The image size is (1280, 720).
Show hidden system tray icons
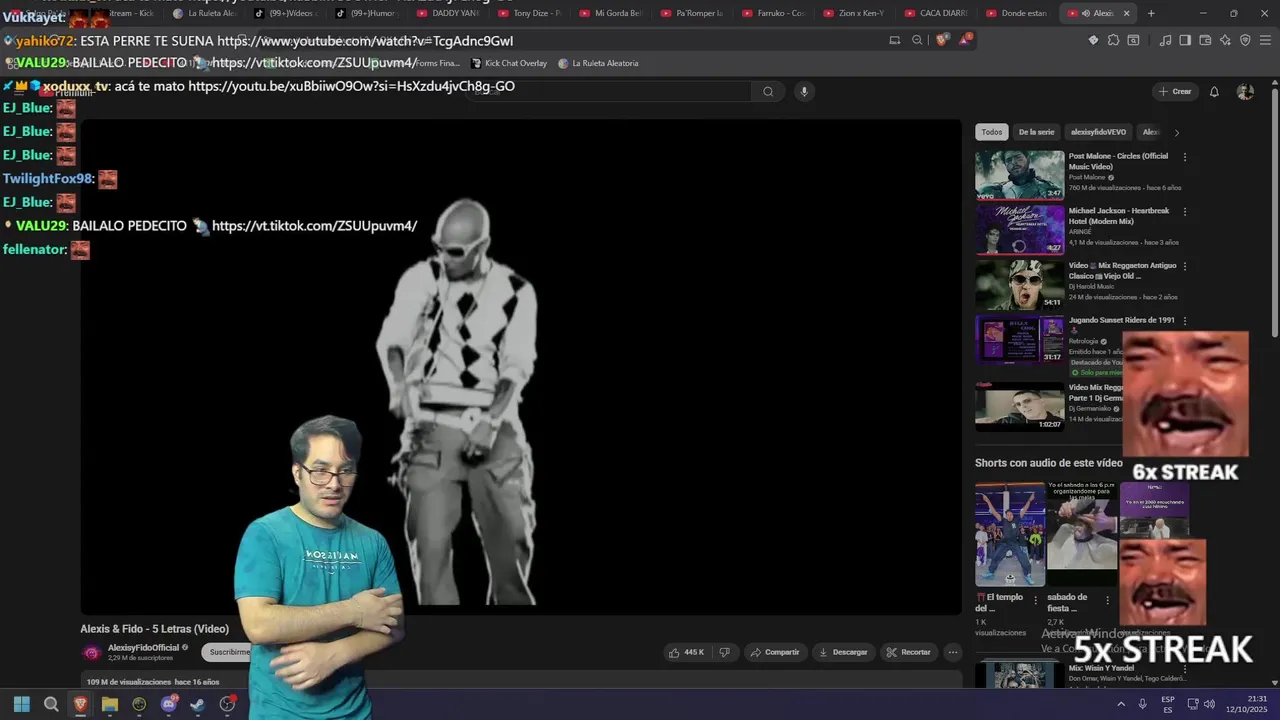(x=1120, y=704)
